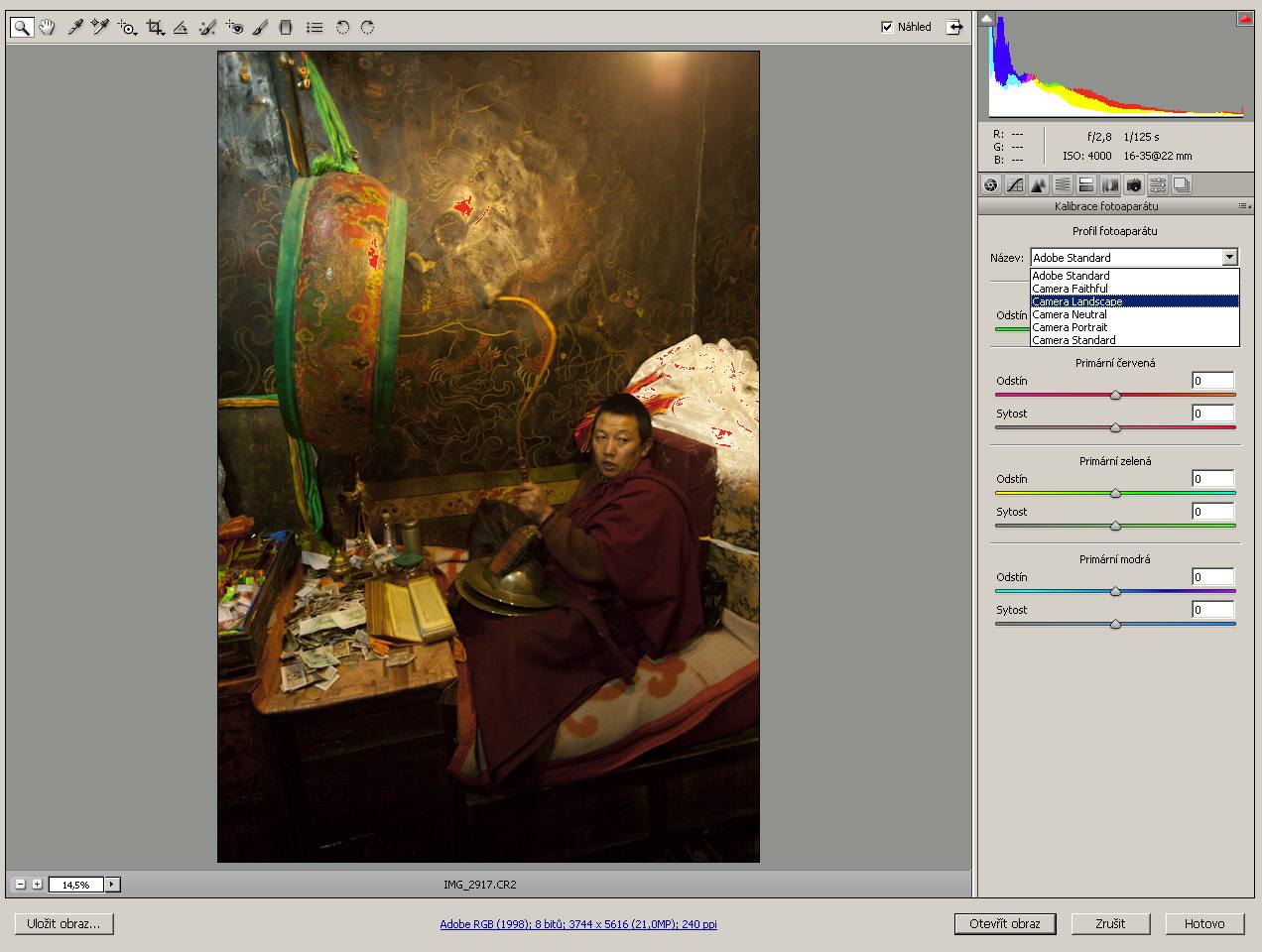Click Primární červená Odstín slider handle

(x=1115, y=395)
